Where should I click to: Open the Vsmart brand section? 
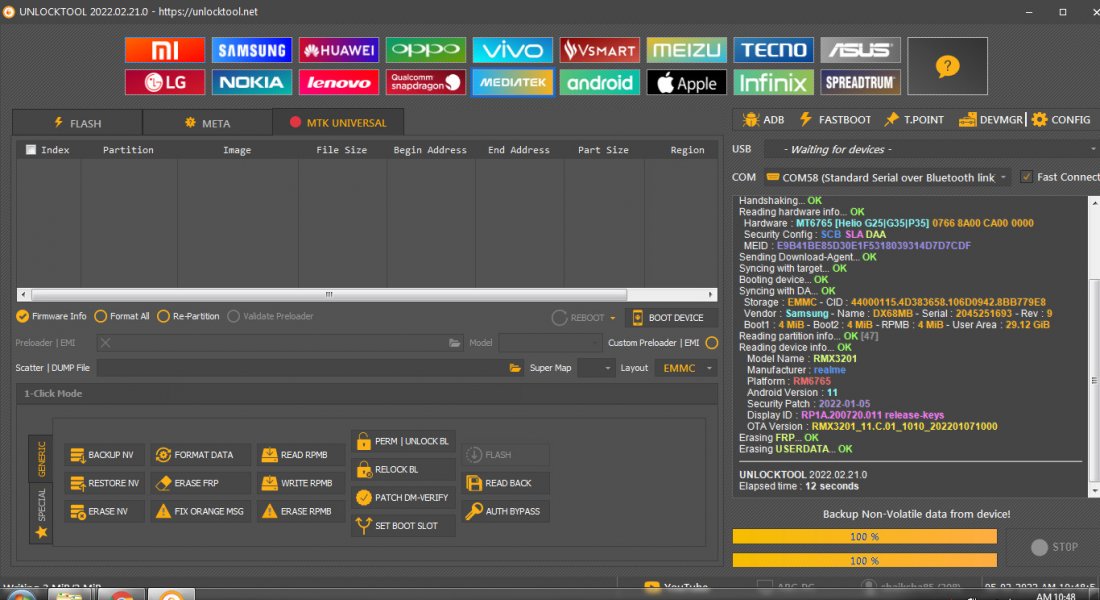click(x=600, y=50)
